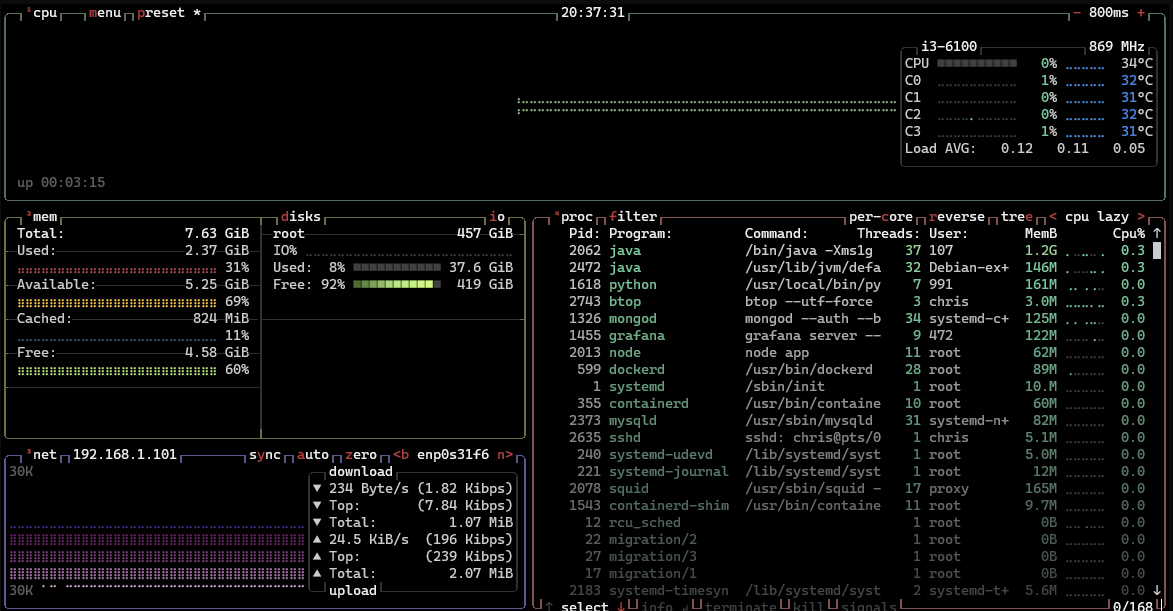Toggle reverse sorting of processes
The image size is (1173, 611).
[x=957, y=217]
